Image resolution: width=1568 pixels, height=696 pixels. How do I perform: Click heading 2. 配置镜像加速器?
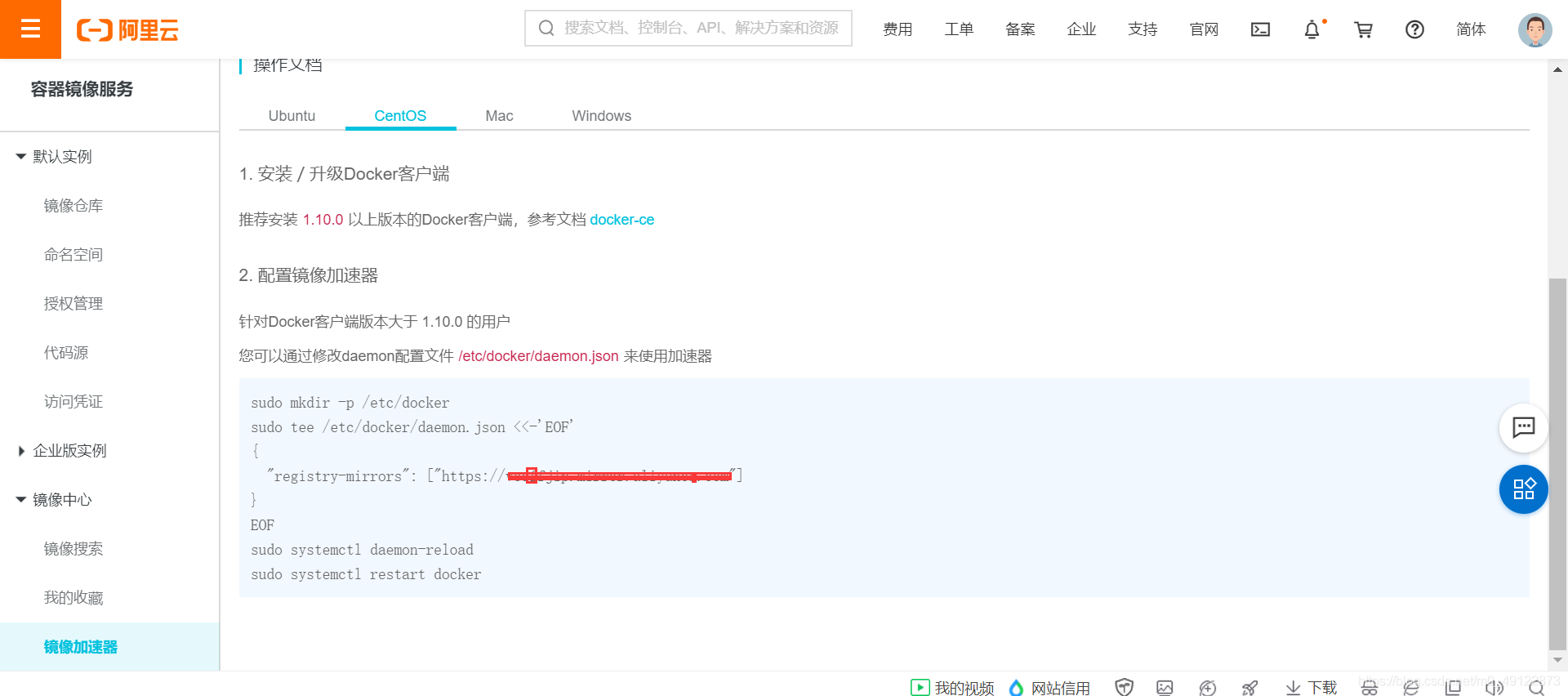308,275
